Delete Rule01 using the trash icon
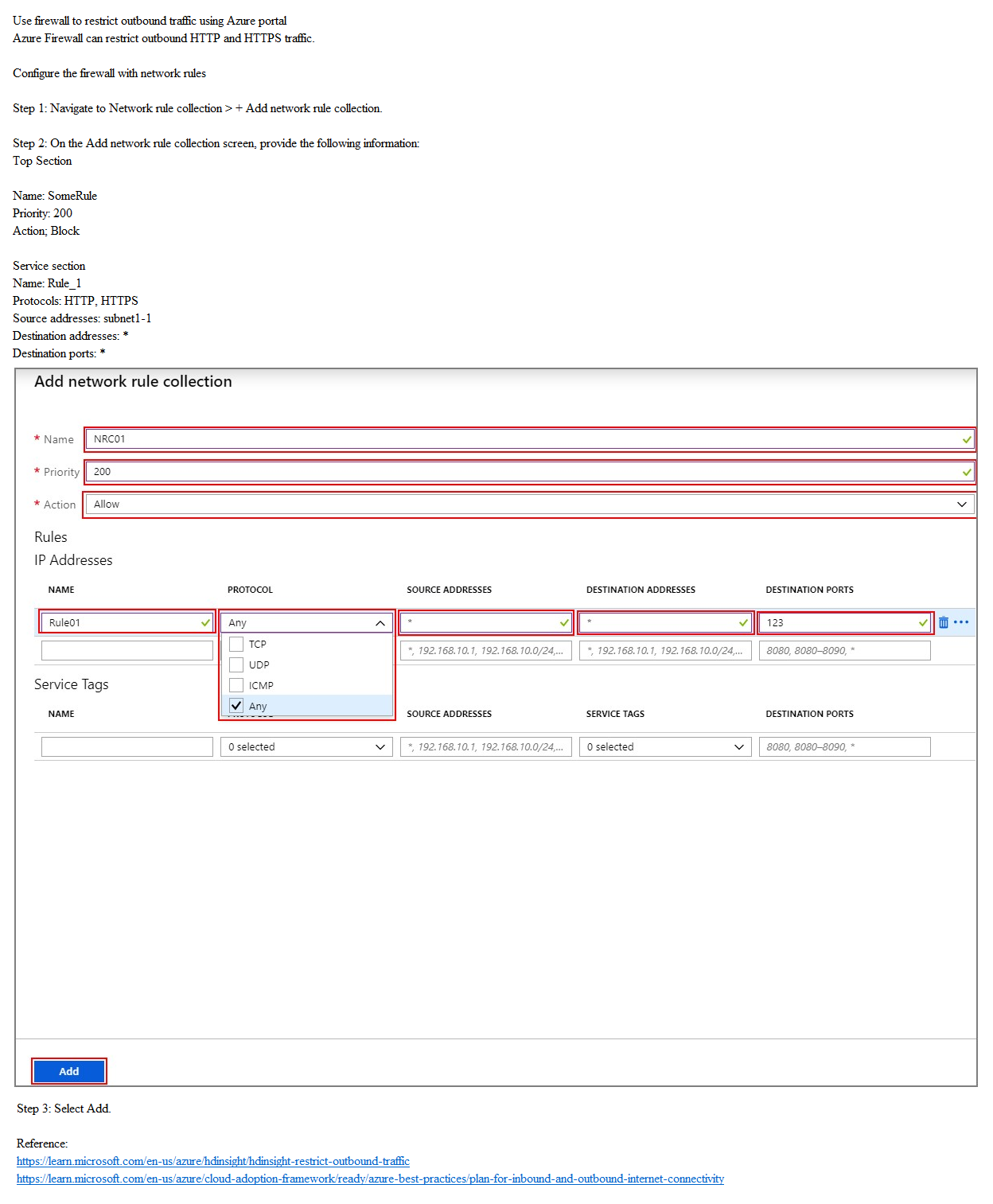Screen dimensions: 993x1204 (943, 622)
